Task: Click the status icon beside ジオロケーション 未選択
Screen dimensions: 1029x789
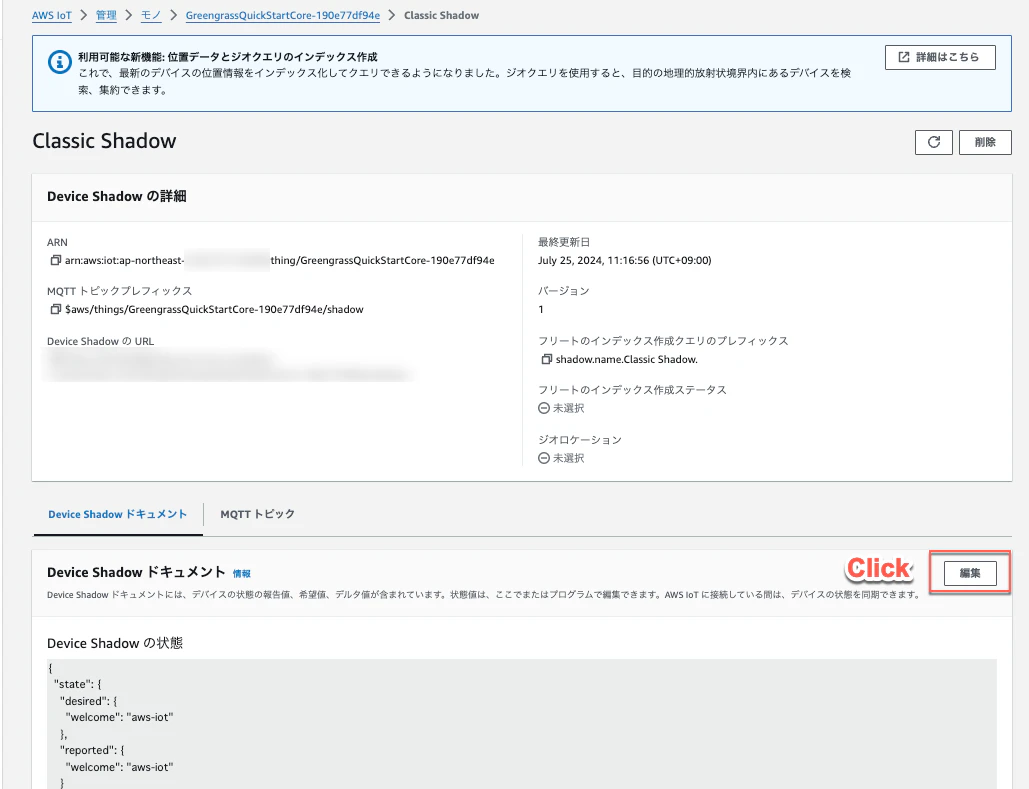Action: coord(544,458)
